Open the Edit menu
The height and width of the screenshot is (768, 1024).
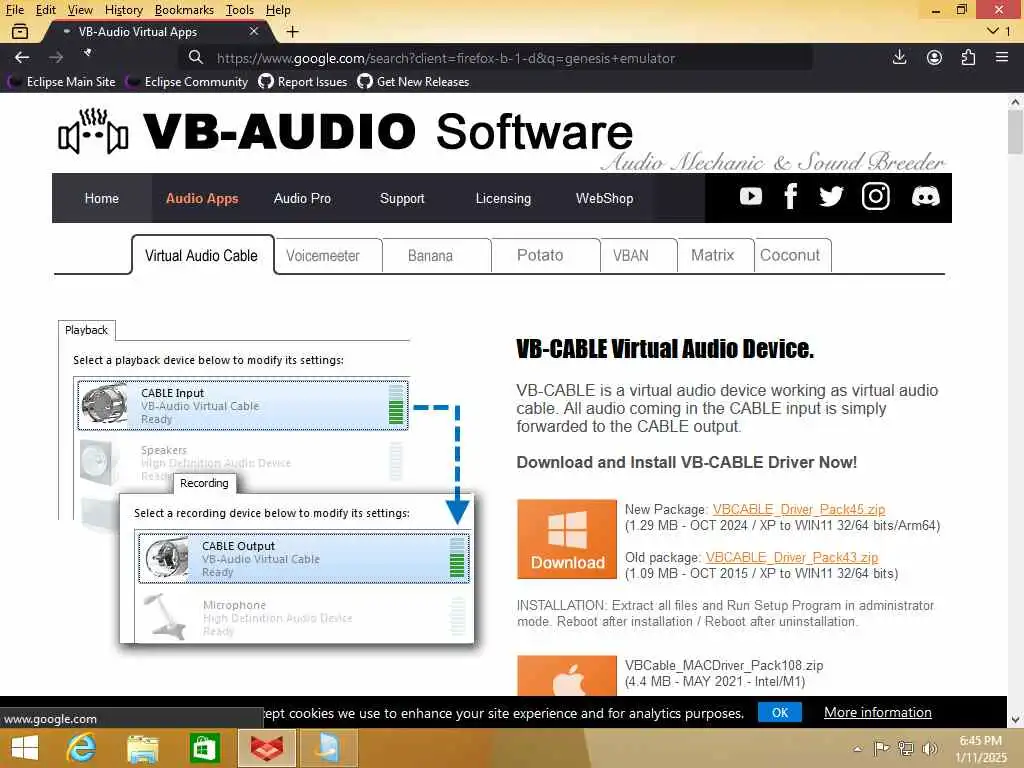(45, 10)
